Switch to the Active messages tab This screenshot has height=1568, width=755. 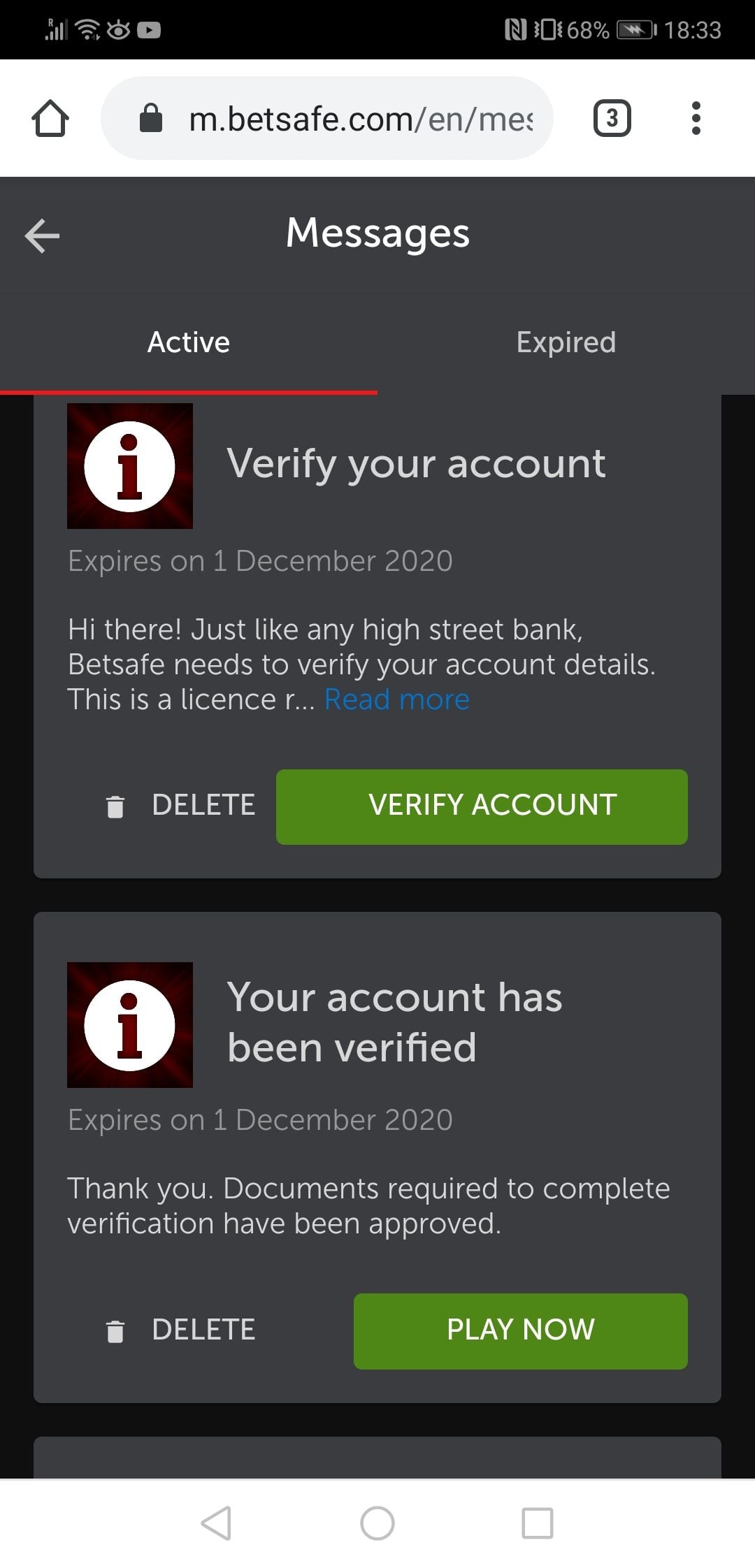click(189, 342)
